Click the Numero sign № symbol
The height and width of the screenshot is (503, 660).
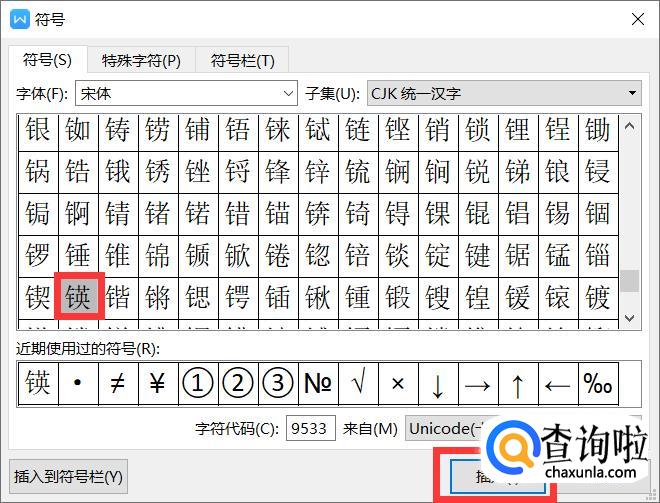pyautogui.click(x=318, y=384)
